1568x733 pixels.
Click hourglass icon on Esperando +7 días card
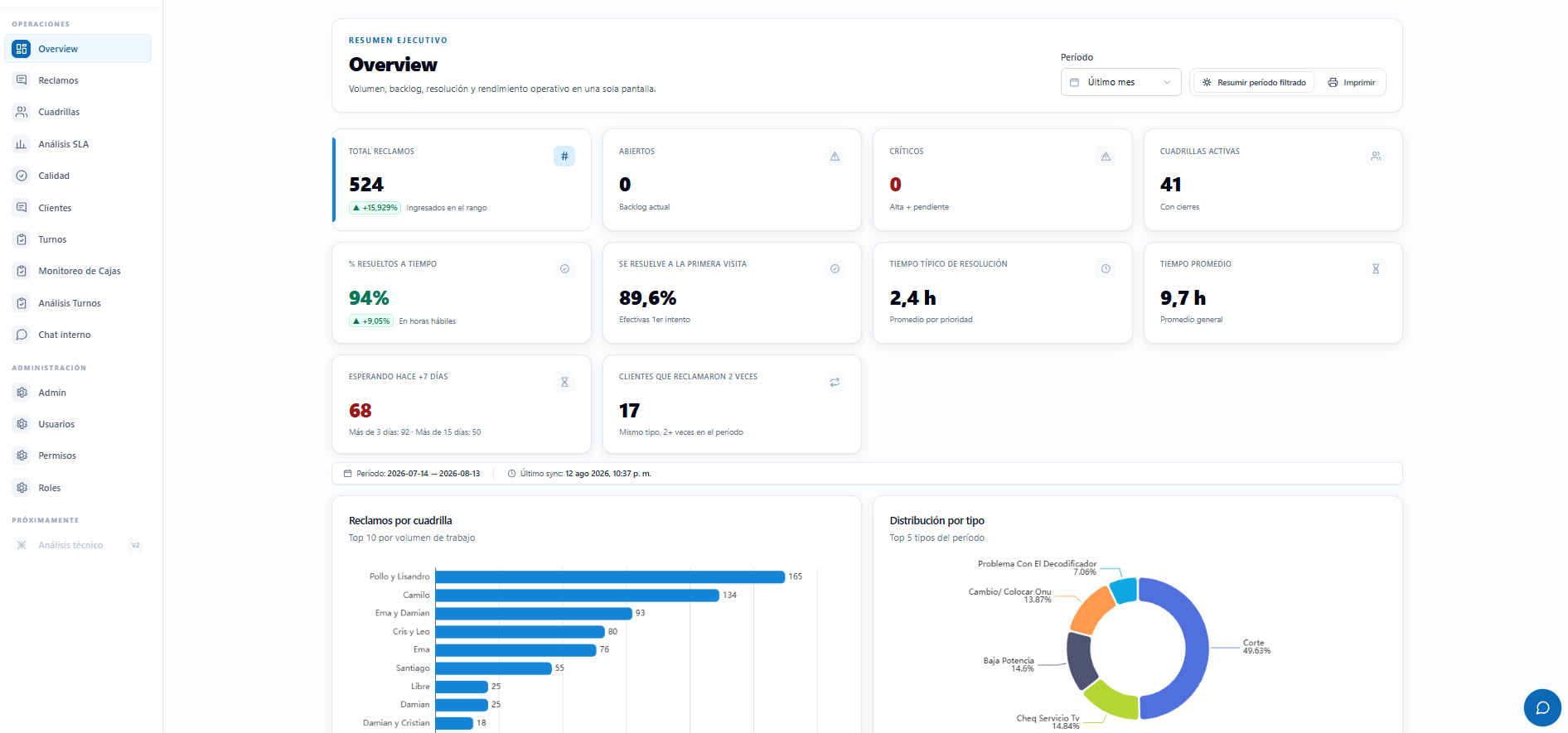[x=564, y=382]
